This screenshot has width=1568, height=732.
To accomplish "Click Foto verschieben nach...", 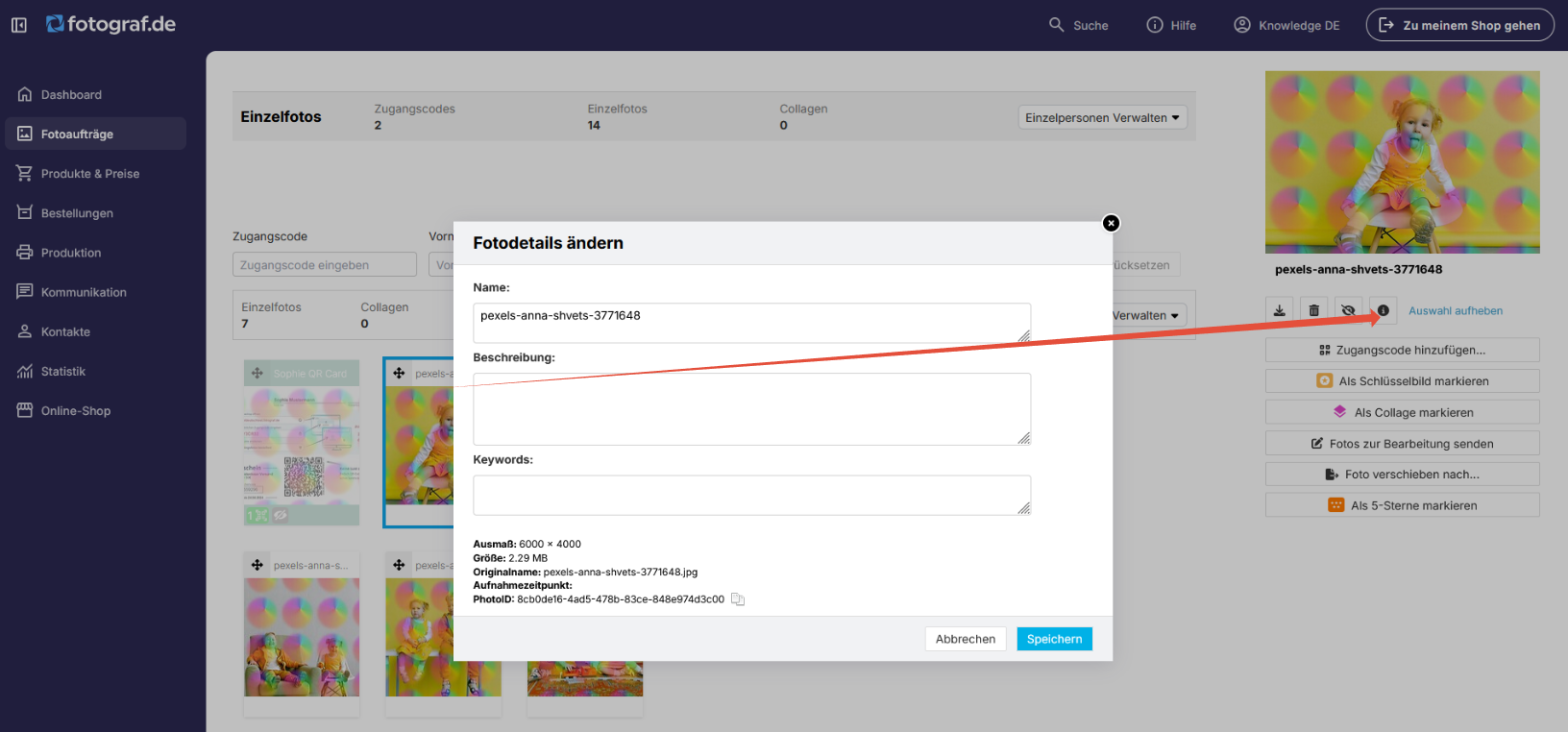I will (x=1402, y=475).
